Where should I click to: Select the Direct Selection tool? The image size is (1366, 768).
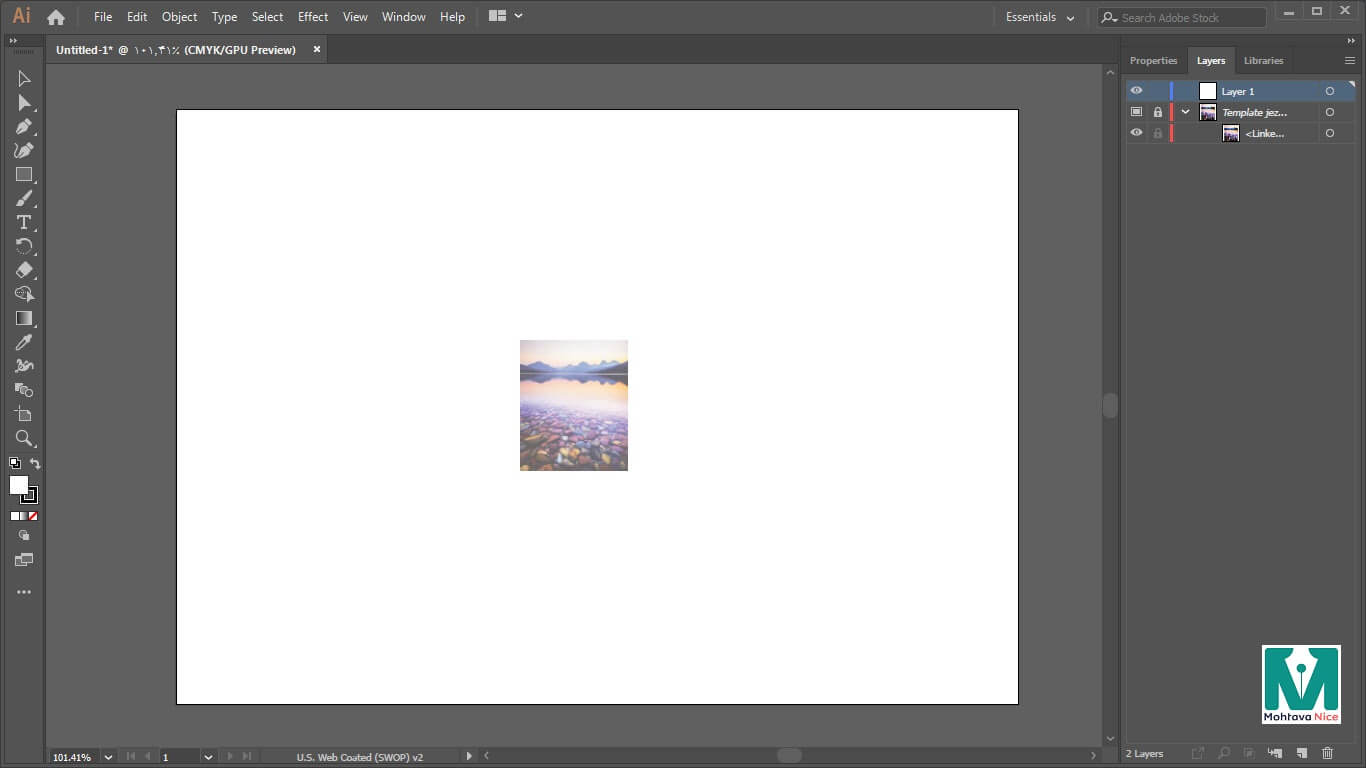(24, 103)
